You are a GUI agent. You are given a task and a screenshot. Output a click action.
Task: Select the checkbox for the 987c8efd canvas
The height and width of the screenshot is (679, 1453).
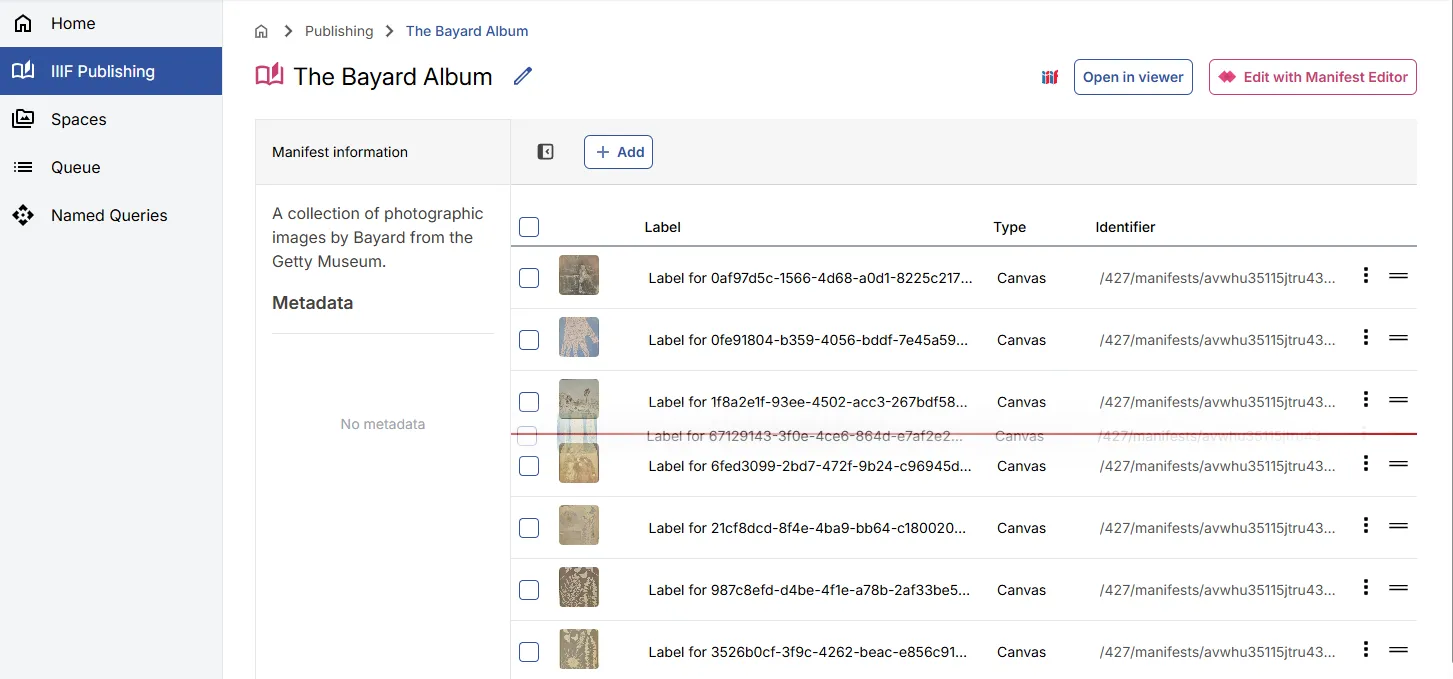click(x=529, y=590)
